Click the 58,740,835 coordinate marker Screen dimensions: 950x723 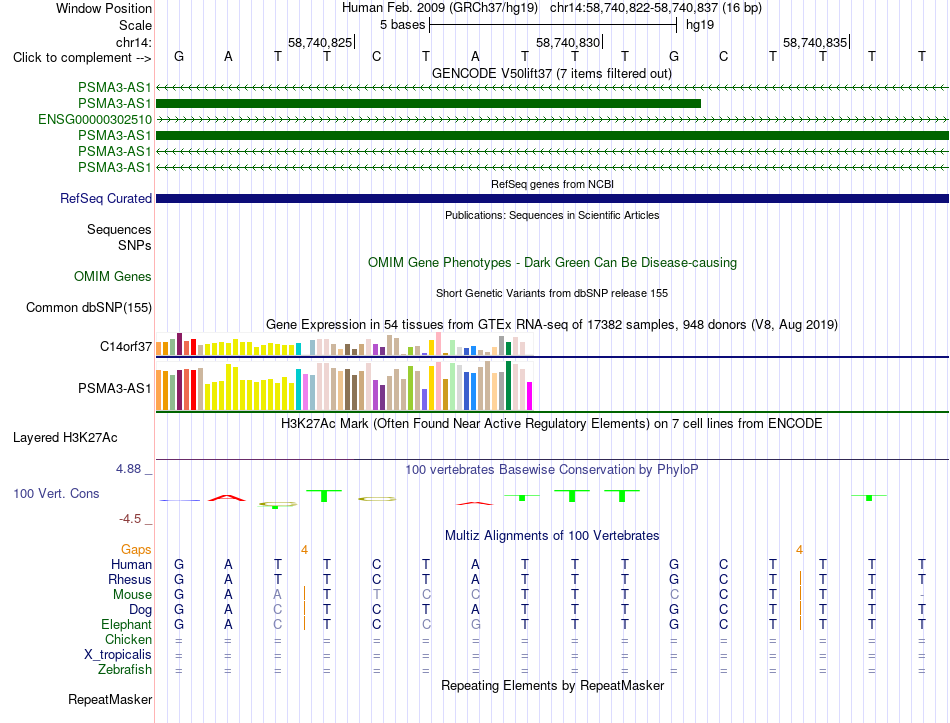pyautogui.click(x=815, y=42)
